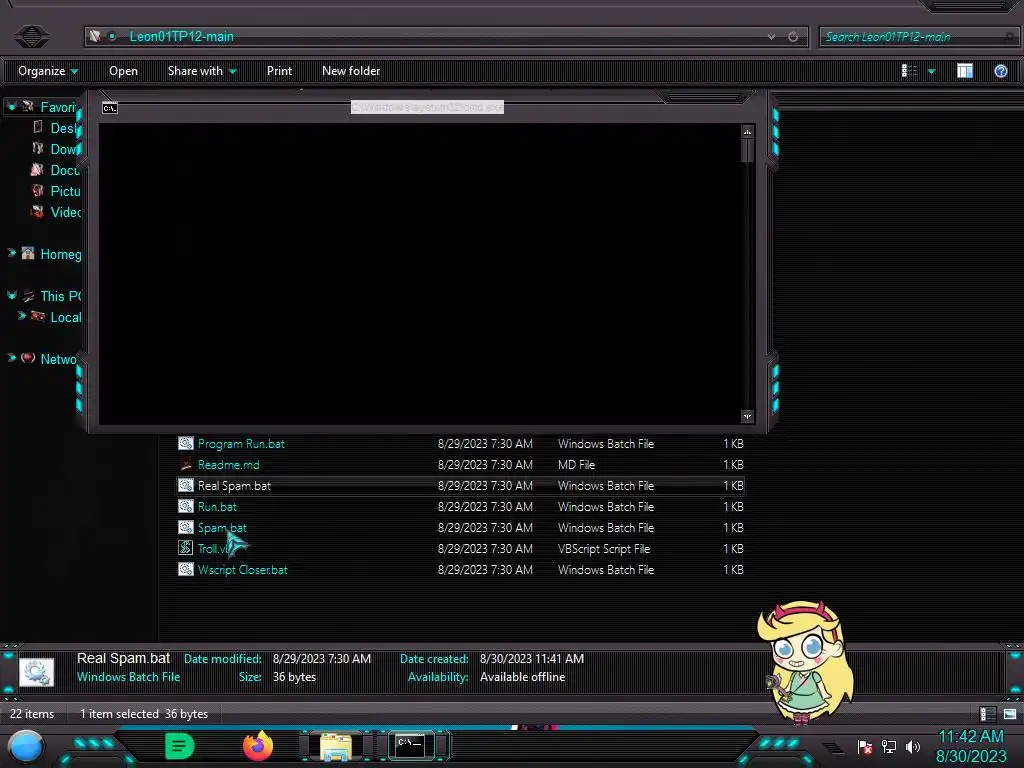Collapse the This PC tree node
Screen dimensions: 1024x768
tap(11, 295)
